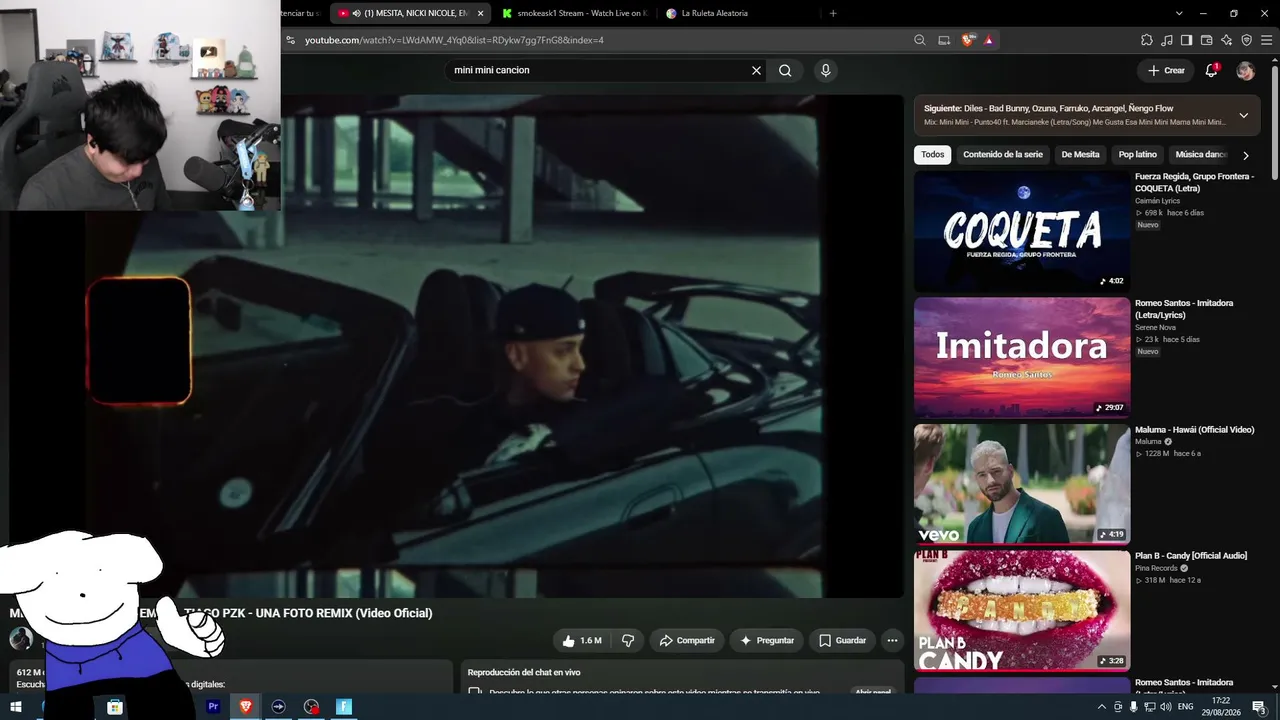Screen dimensions: 1280x720
Task: Click the taskbar clock showing 17:22
Action: (x=1221, y=707)
